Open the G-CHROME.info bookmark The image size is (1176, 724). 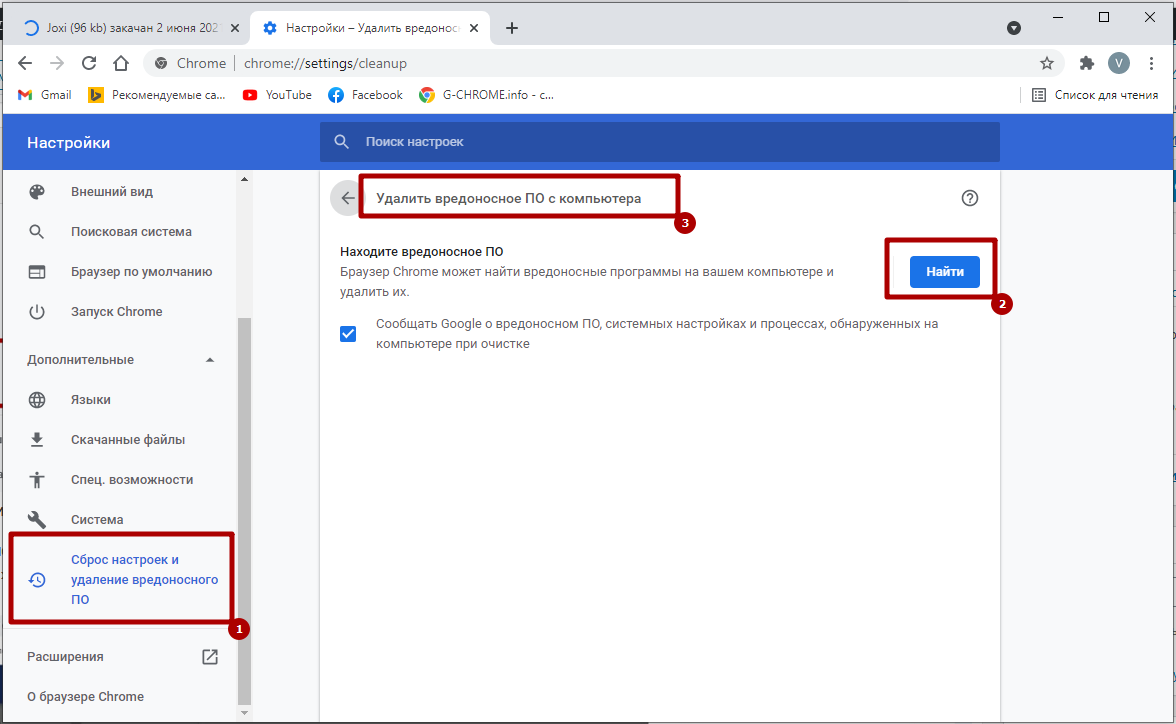click(487, 95)
